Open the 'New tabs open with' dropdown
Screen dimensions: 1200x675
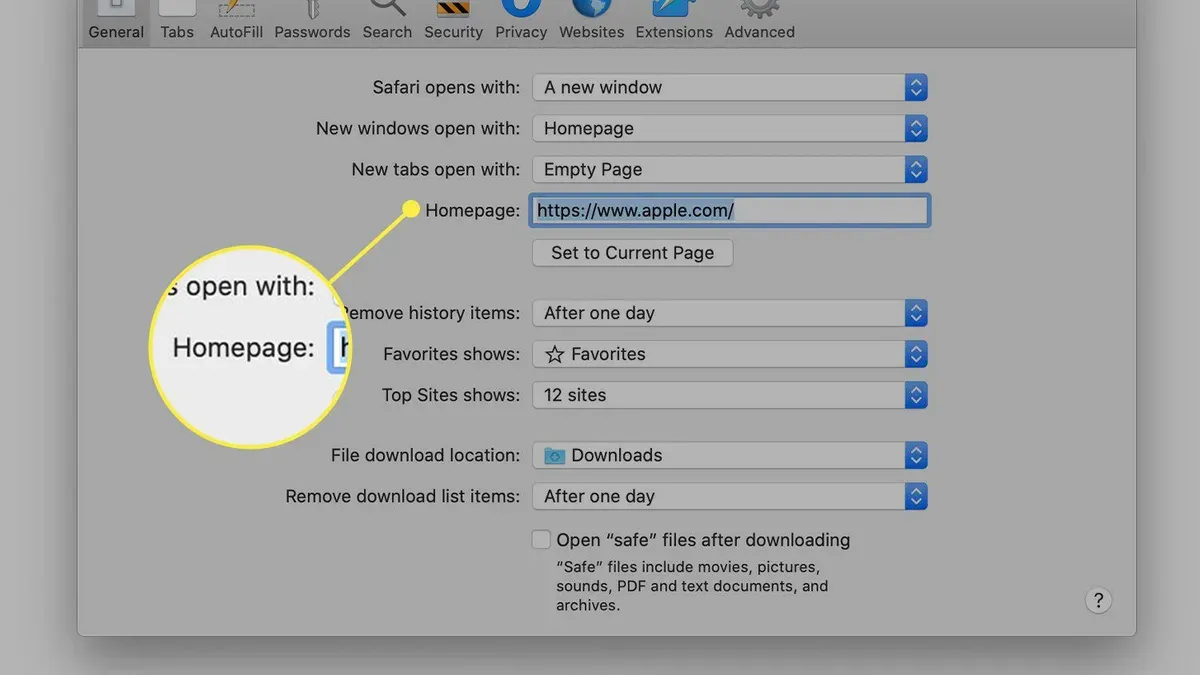730,169
